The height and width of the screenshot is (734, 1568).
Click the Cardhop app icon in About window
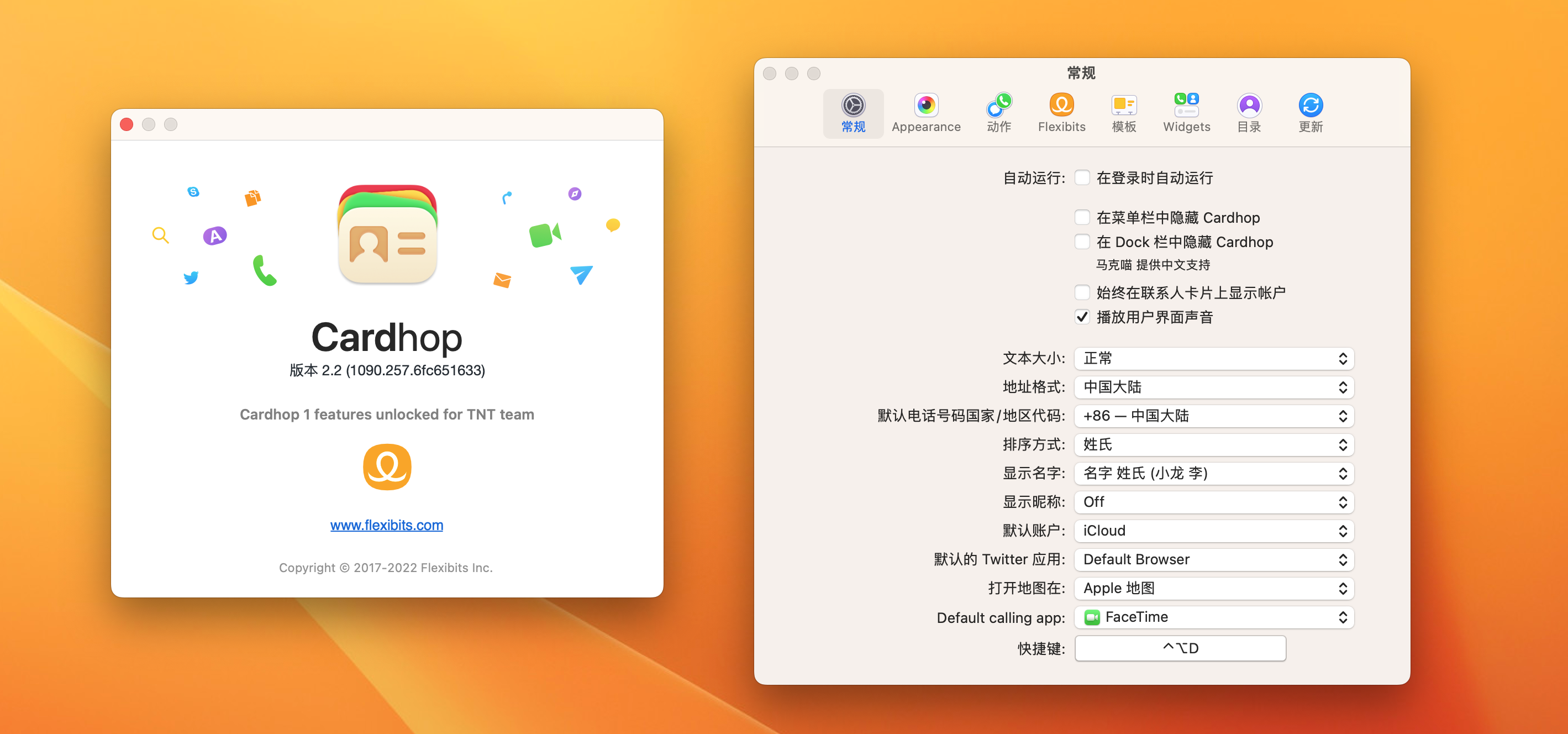[387, 234]
